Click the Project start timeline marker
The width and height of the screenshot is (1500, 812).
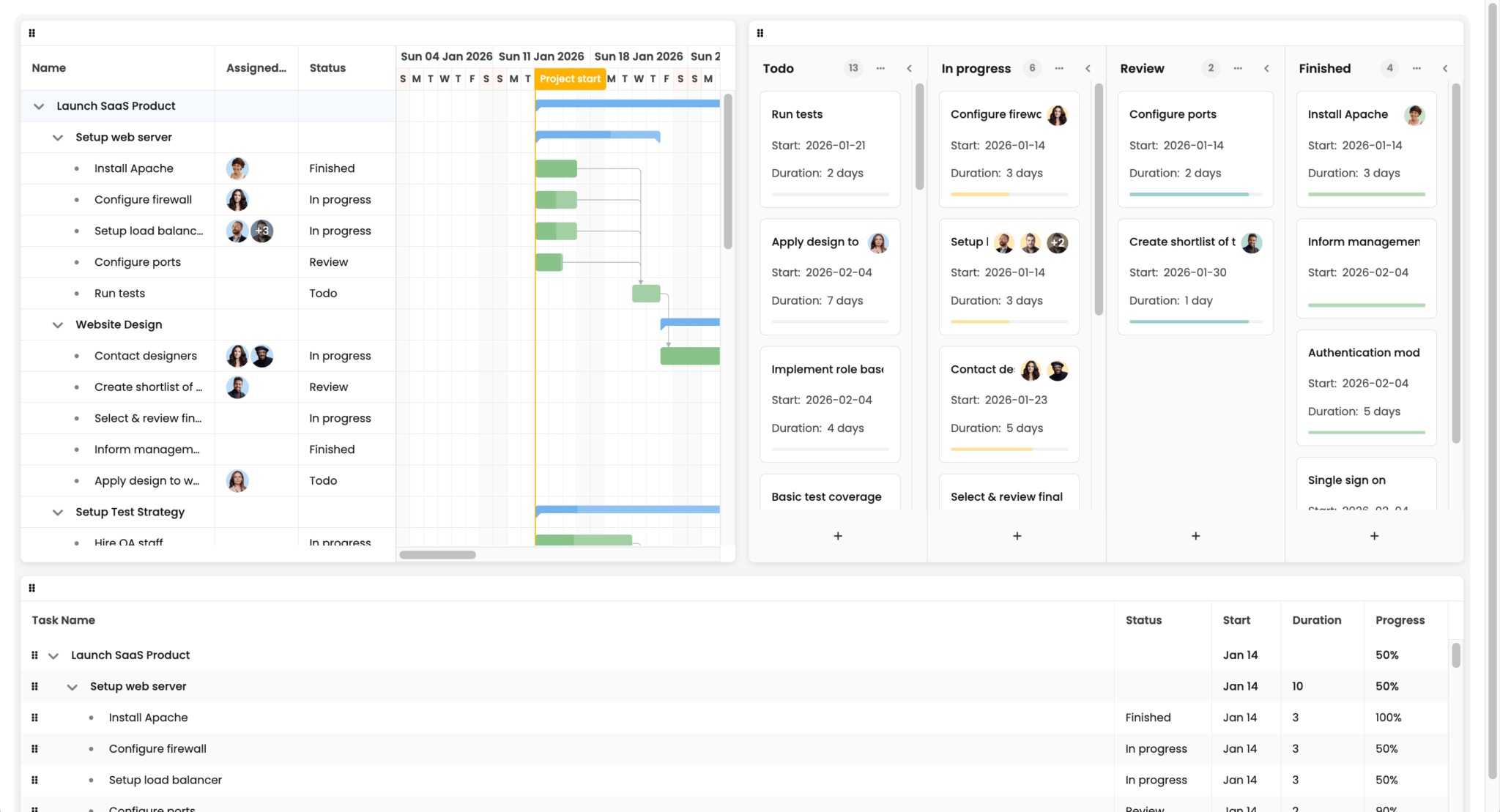[x=570, y=79]
